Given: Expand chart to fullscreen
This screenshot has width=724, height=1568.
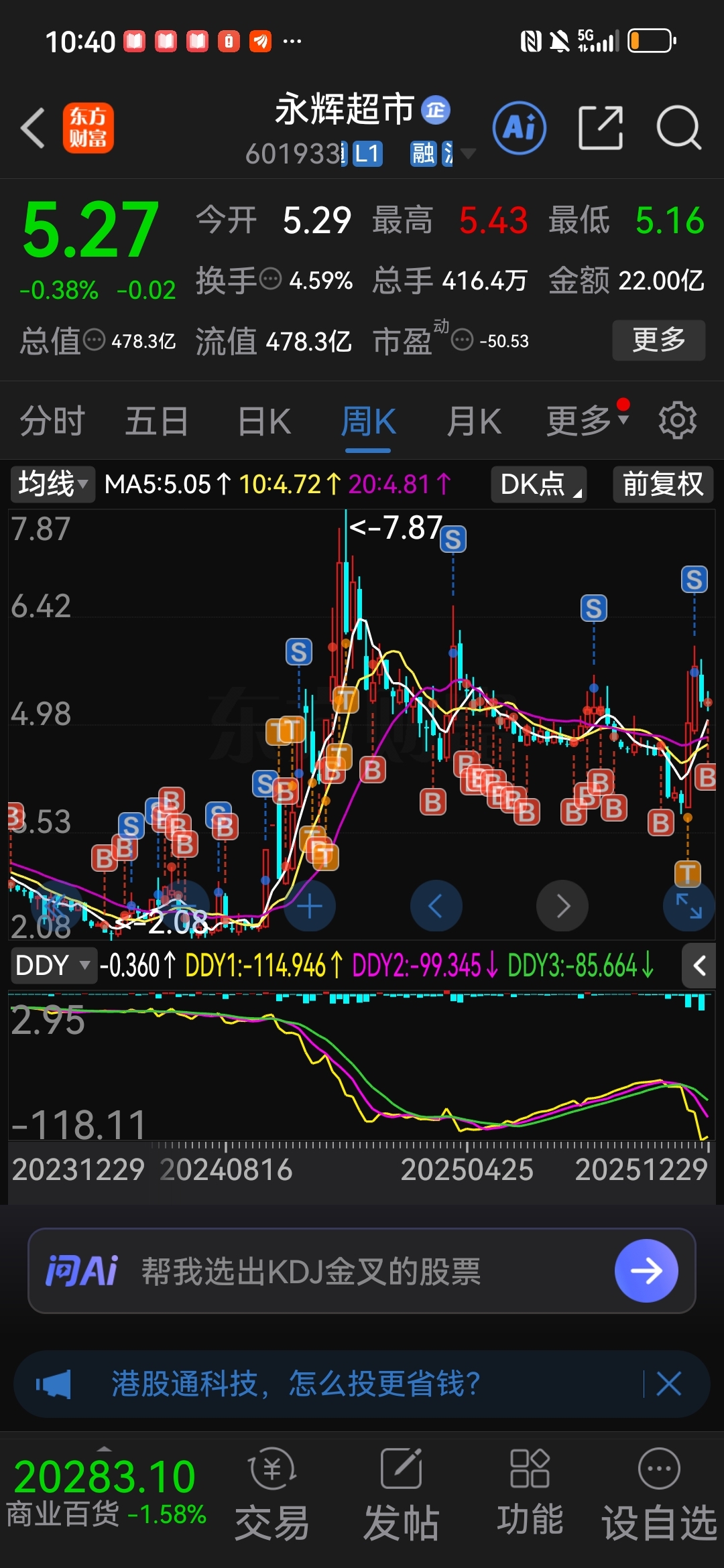Looking at the screenshot, I should [688, 906].
